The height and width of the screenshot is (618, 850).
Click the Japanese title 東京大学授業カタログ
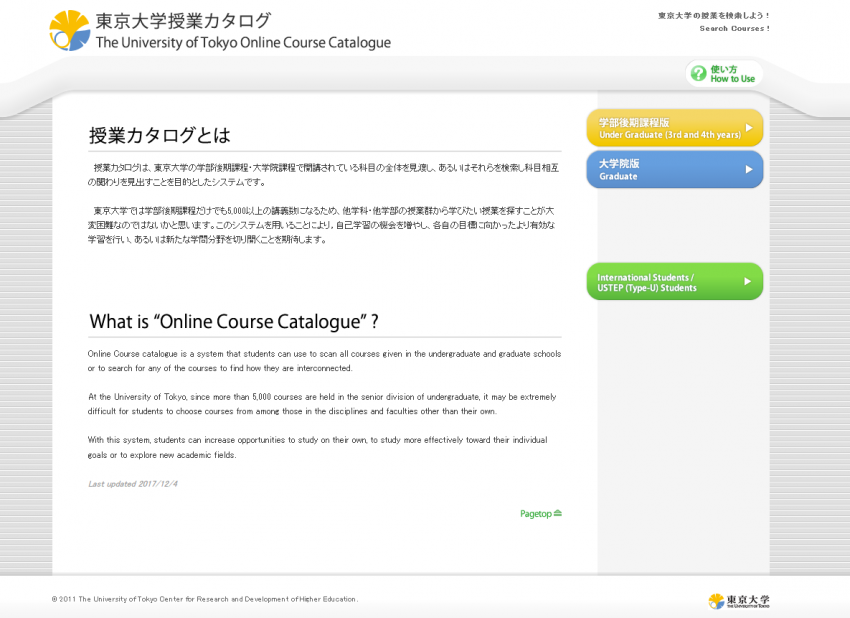(x=183, y=21)
